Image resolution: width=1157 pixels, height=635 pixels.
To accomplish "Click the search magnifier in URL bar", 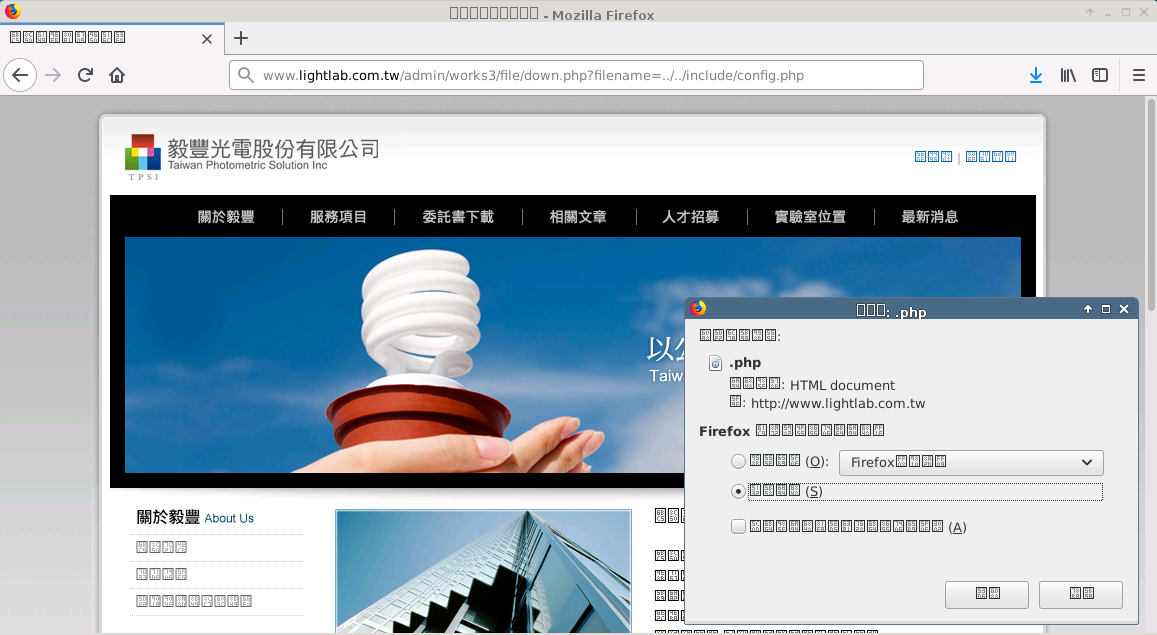I will coord(246,75).
